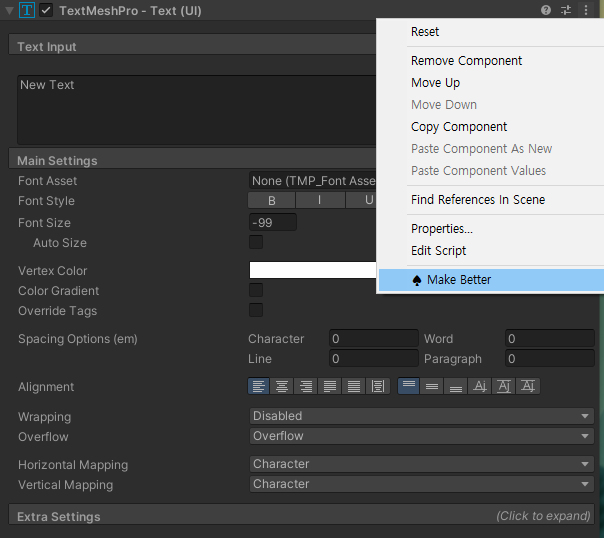Click the Font Size field showing -99

273,222
